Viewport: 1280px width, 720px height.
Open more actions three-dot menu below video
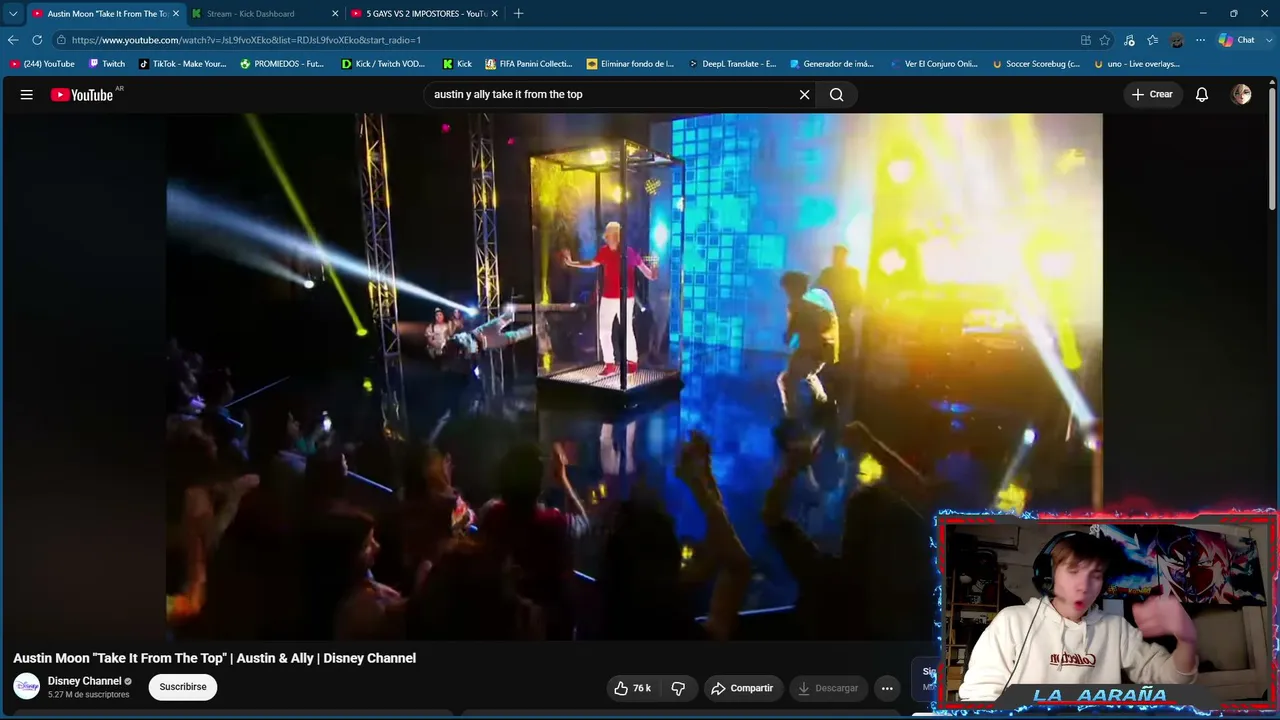coord(887,688)
